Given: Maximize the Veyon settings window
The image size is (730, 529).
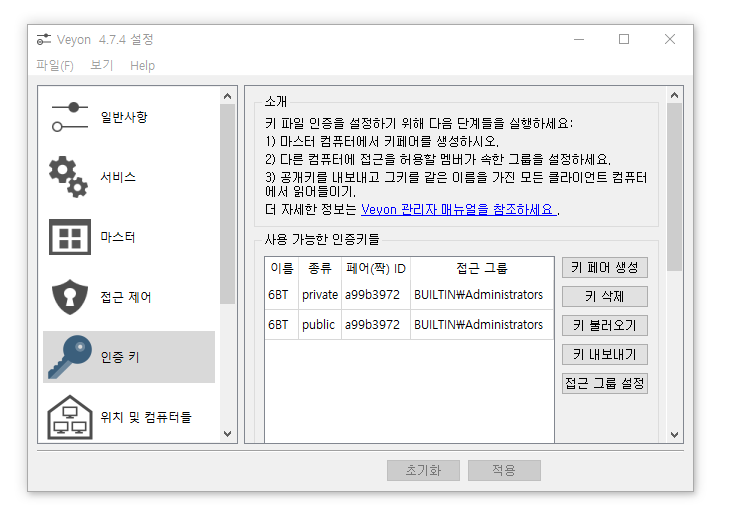Looking at the screenshot, I should pos(624,39).
